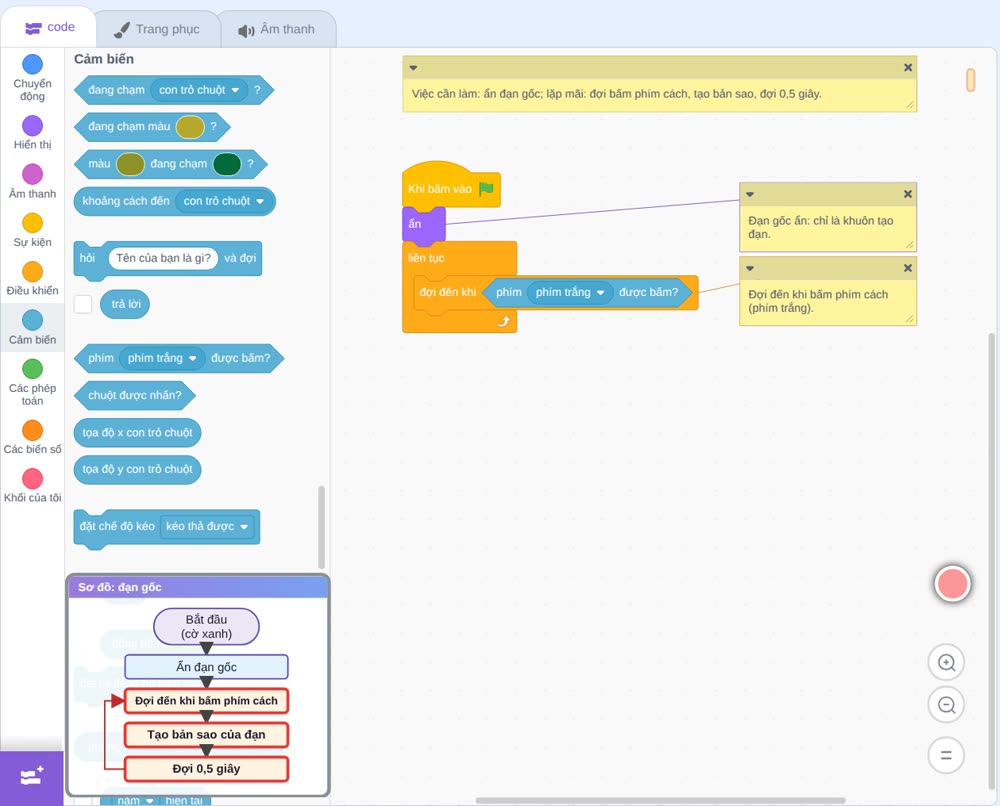The image size is (1000, 806).
Task: Switch to the code tab
Action: pos(49,27)
